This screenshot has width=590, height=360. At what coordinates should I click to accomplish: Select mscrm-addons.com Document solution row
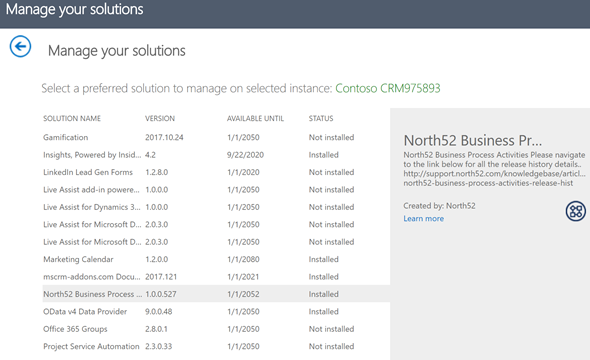pos(216,277)
